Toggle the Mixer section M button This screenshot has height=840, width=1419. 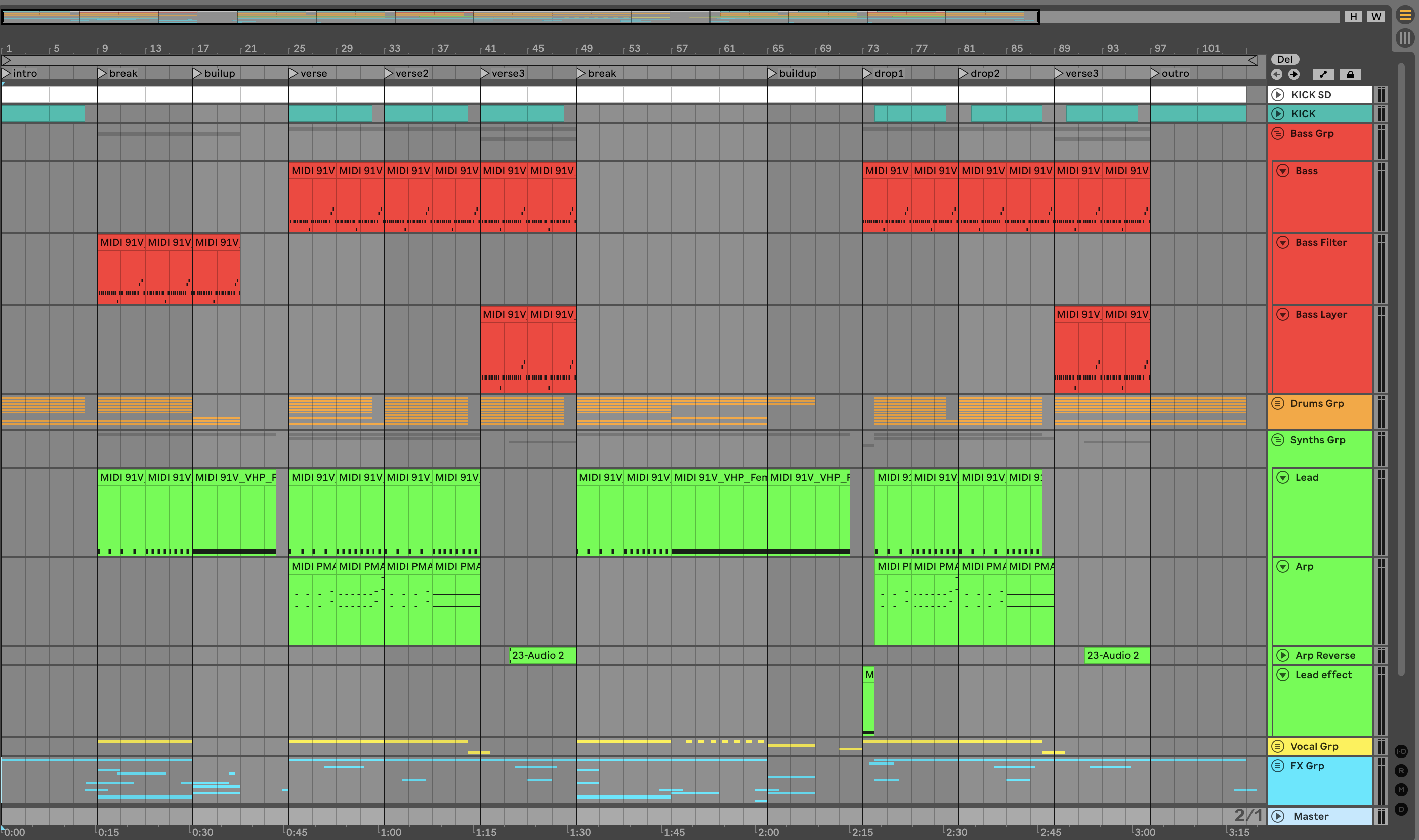(1401, 789)
